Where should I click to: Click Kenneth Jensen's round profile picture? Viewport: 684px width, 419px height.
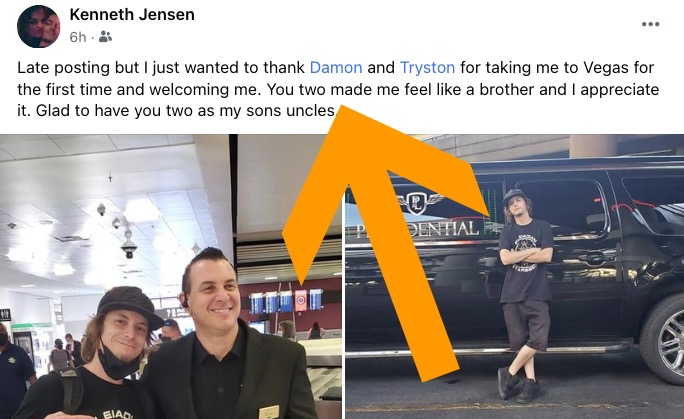point(38,26)
